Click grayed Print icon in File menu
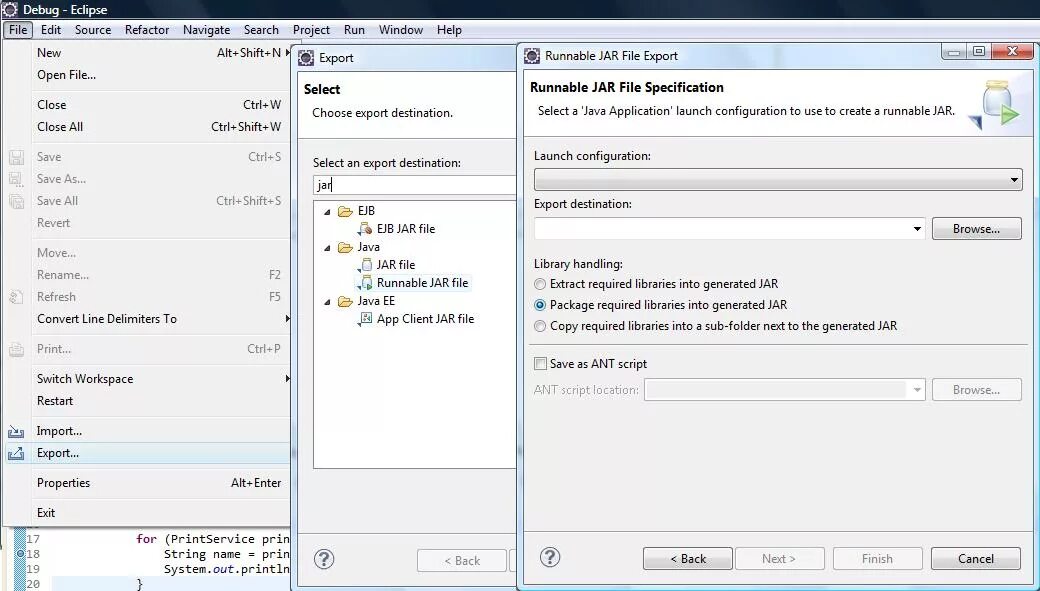The width and height of the screenshot is (1040, 591). (x=16, y=349)
